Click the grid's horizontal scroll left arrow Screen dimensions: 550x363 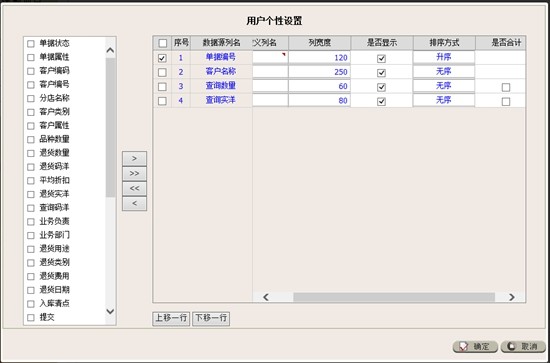tap(266, 297)
